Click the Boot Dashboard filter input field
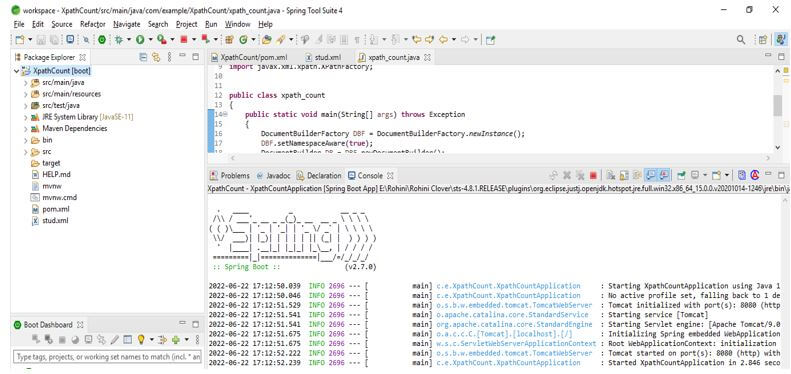 pos(107,357)
